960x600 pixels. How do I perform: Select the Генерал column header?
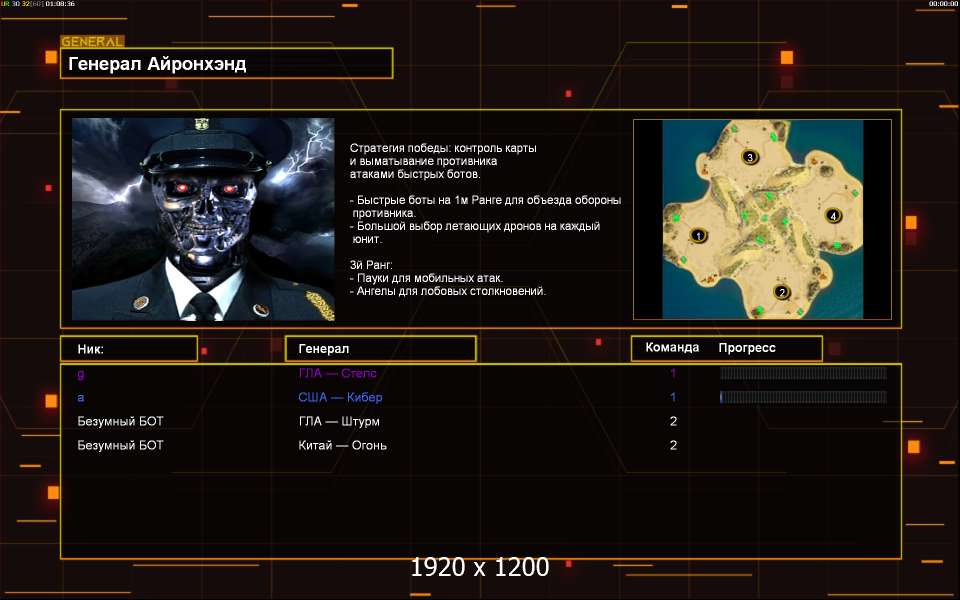pos(381,349)
